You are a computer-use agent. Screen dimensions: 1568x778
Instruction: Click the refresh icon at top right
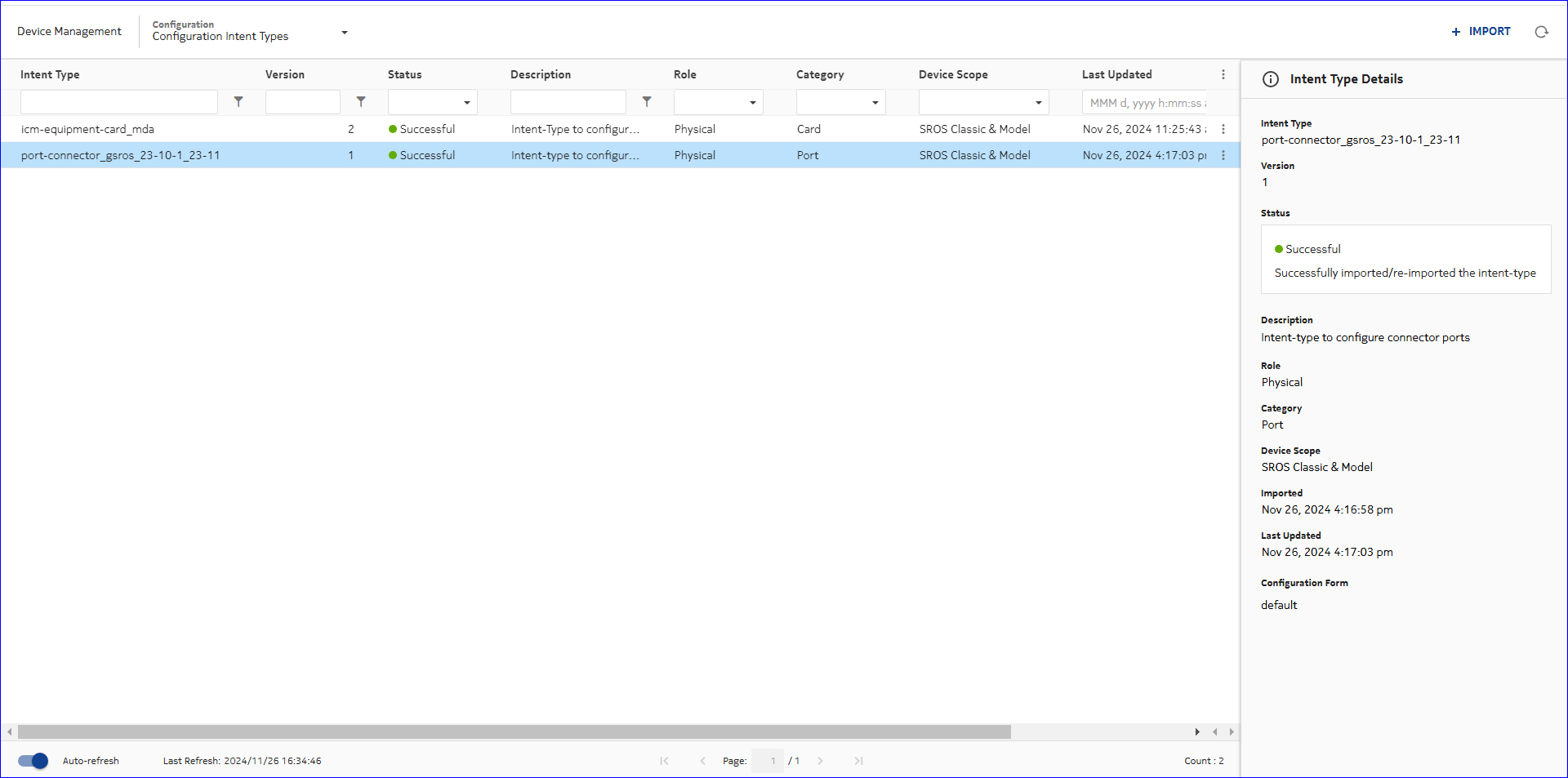1541,32
